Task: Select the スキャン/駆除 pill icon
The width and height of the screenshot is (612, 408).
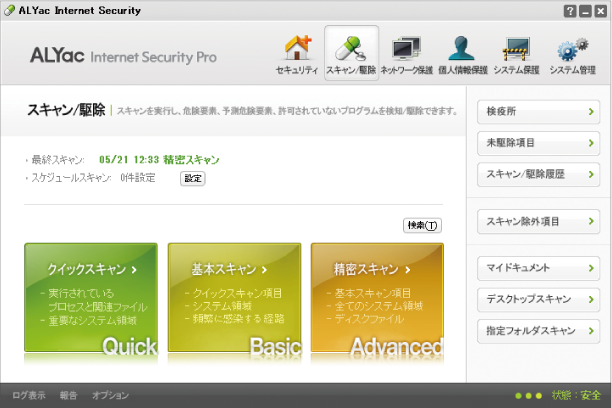Action: (x=351, y=53)
